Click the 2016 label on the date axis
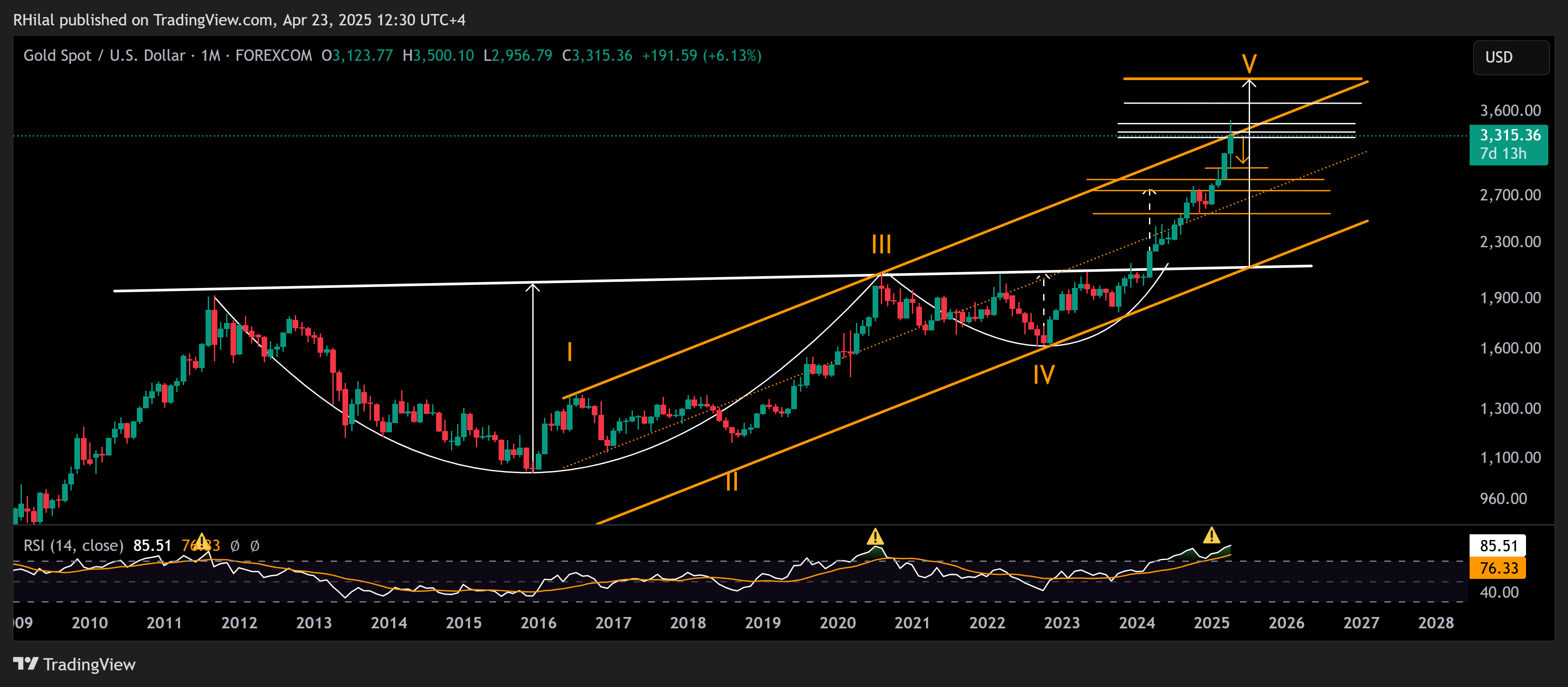The width and height of the screenshot is (1568, 687). pyautogui.click(x=538, y=622)
